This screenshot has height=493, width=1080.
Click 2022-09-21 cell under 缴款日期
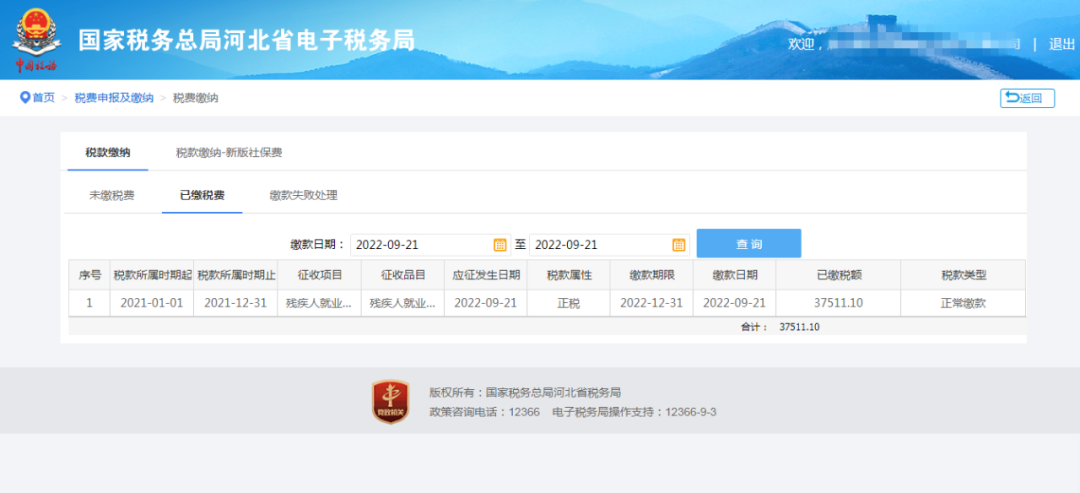click(735, 303)
